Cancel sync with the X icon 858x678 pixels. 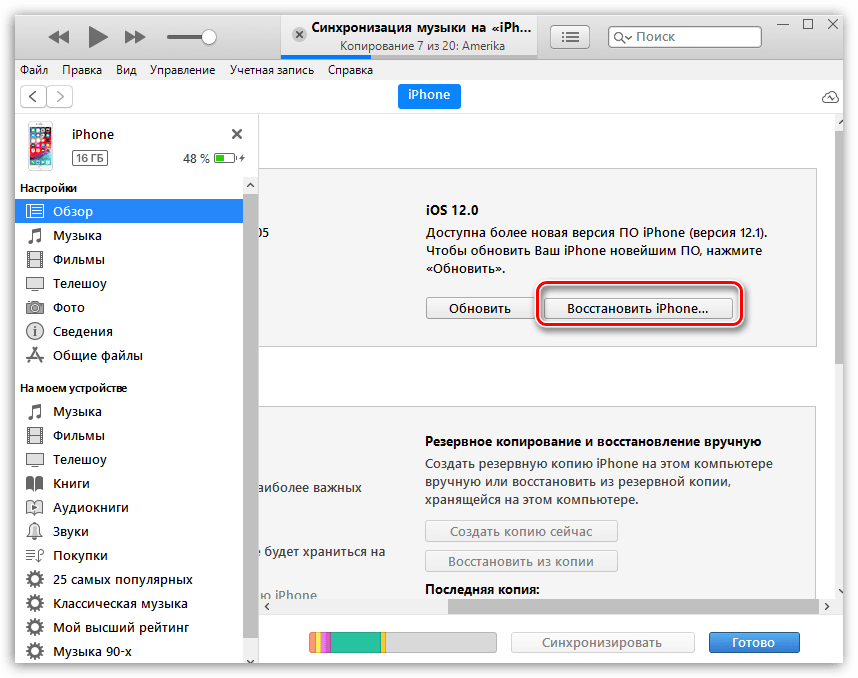click(298, 34)
